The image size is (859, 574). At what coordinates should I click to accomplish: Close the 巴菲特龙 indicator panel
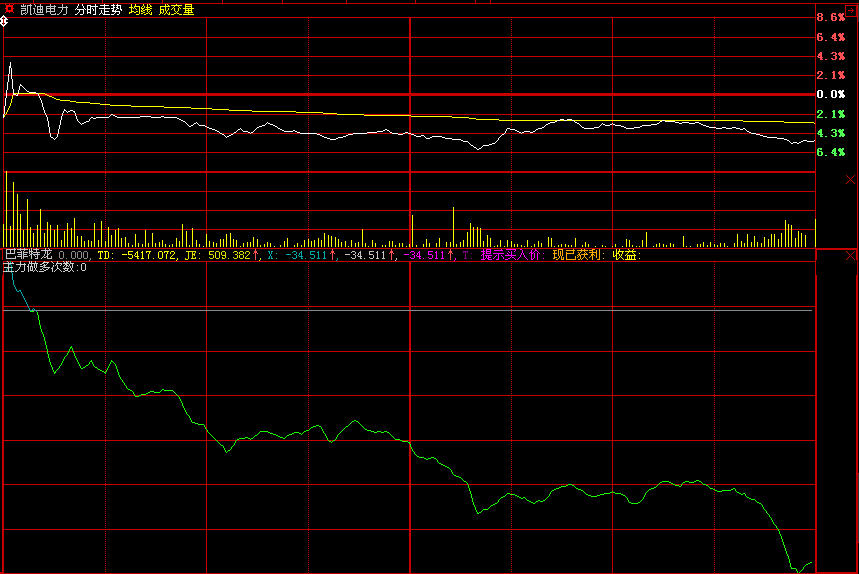tap(850, 255)
